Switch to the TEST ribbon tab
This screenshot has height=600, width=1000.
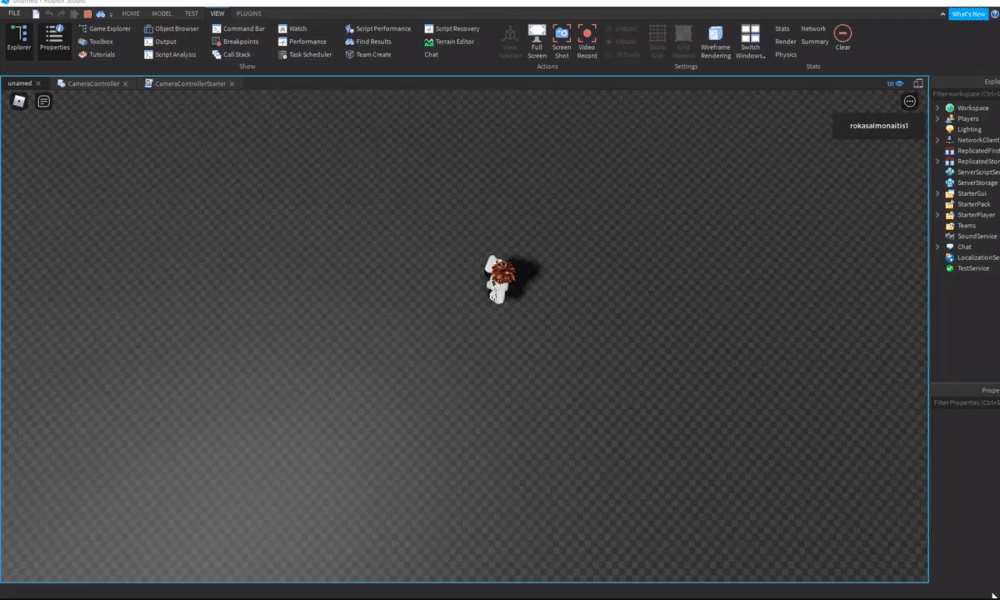coord(191,13)
